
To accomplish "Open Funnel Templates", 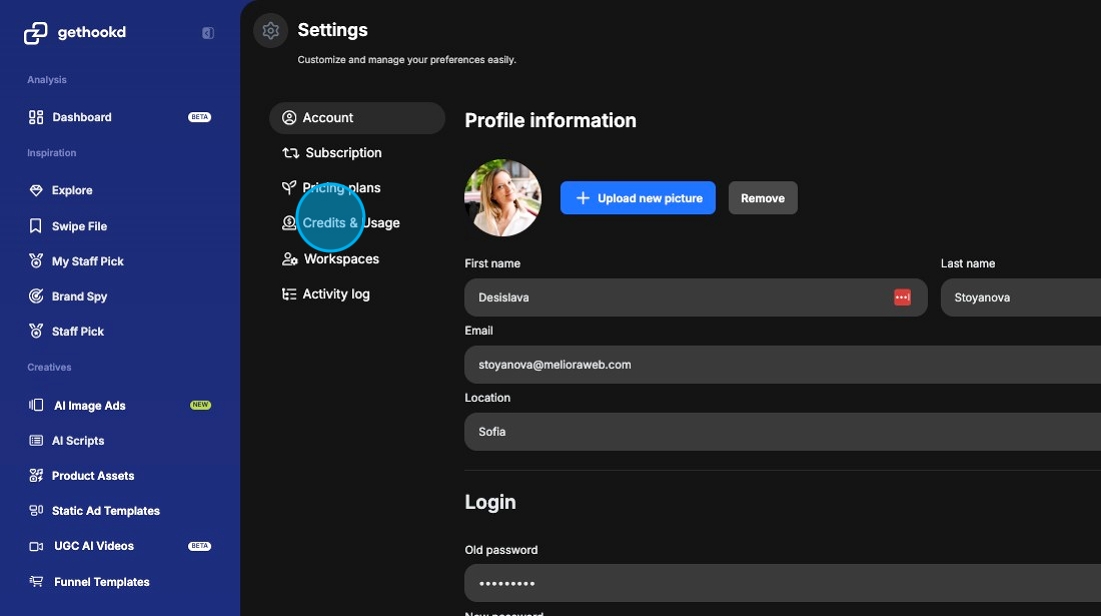I will tap(101, 582).
